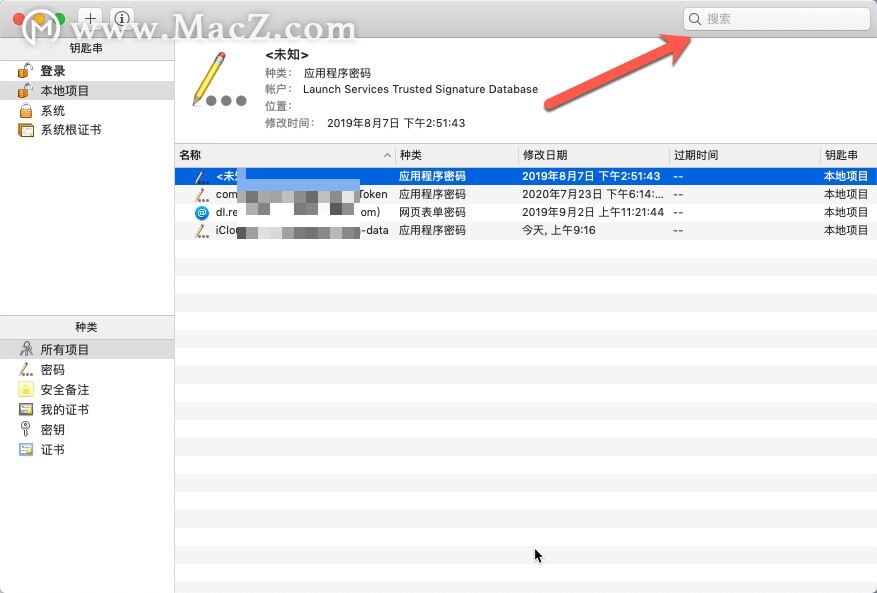
Task: Click the yellow note icon beside 安全备注
Action: coord(26,389)
